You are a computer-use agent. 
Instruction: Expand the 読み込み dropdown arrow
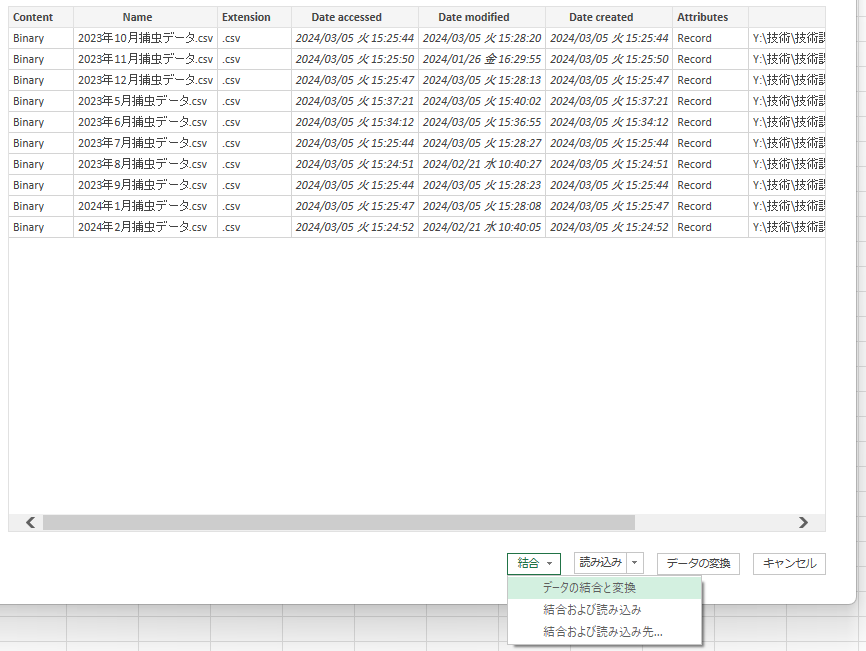(x=635, y=564)
